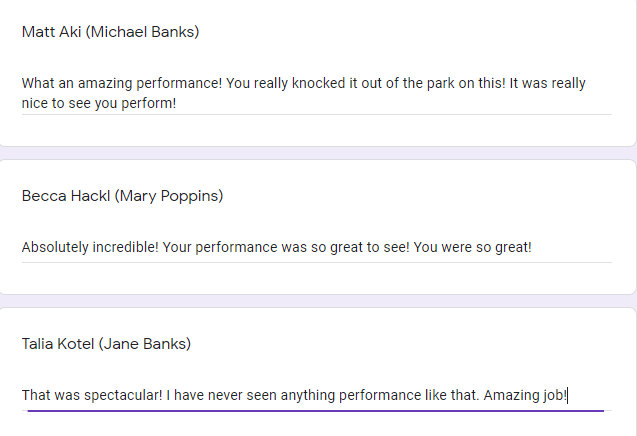The height and width of the screenshot is (436, 637).
Task: Click Matt Aki's answer text field
Action: (316, 93)
